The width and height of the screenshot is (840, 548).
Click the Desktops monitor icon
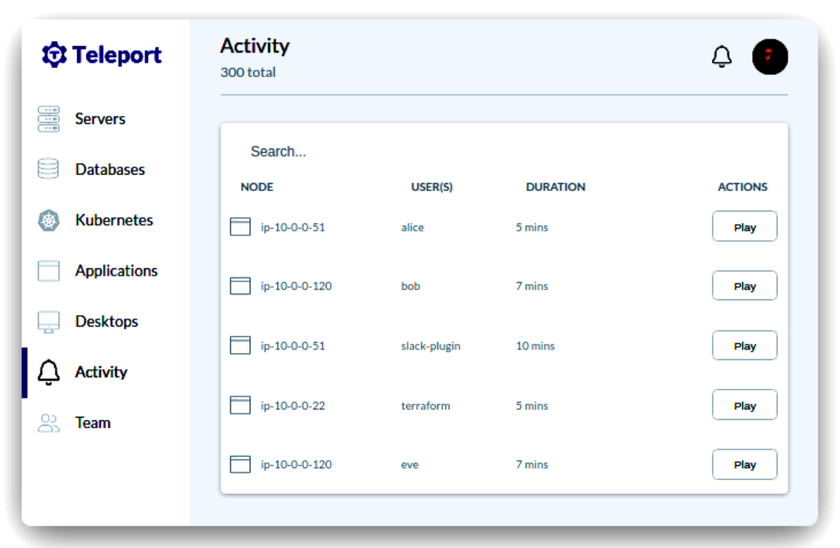[x=48, y=322]
